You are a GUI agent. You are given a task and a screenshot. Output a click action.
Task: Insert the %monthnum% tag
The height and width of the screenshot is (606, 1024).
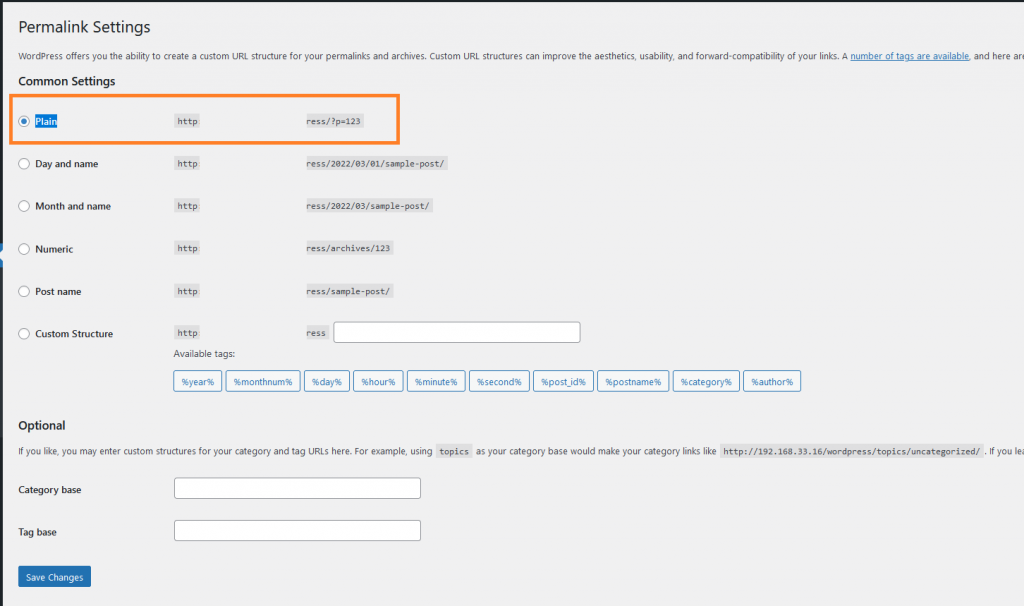point(263,381)
